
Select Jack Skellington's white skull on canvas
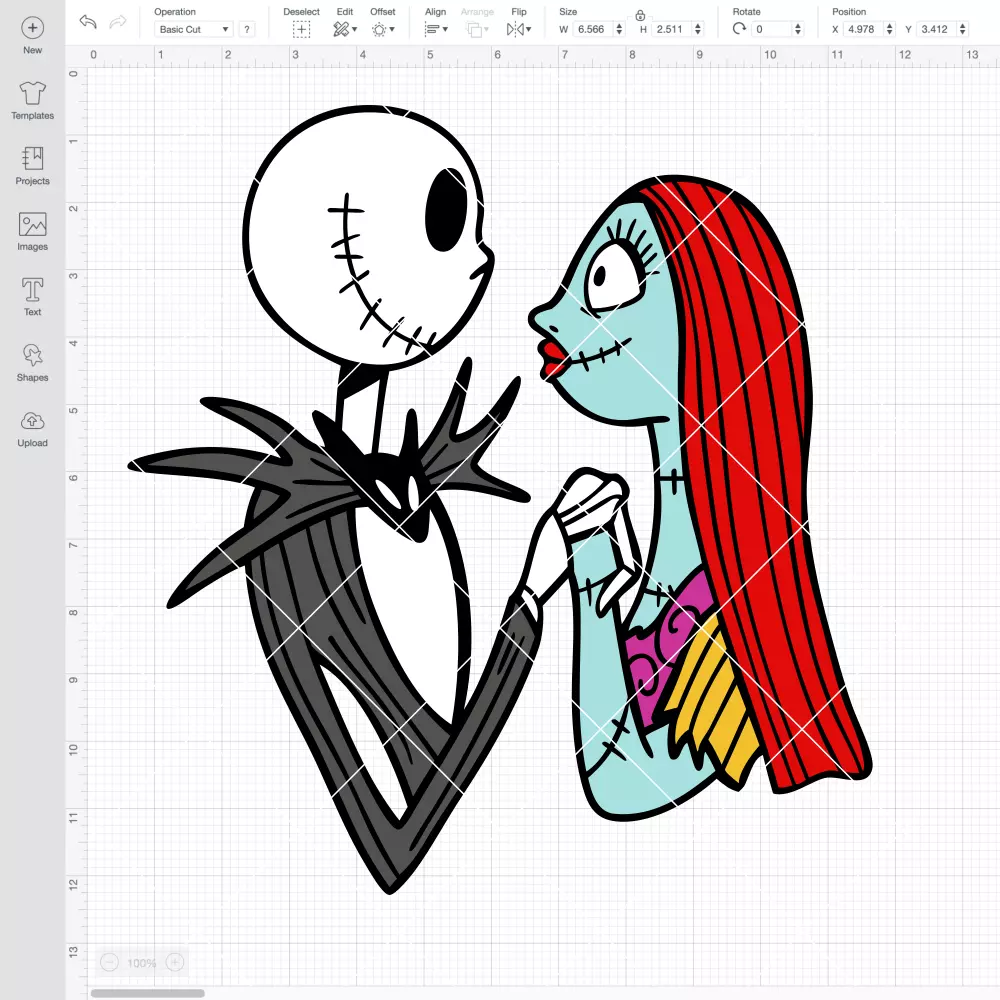tap(370, 236)
